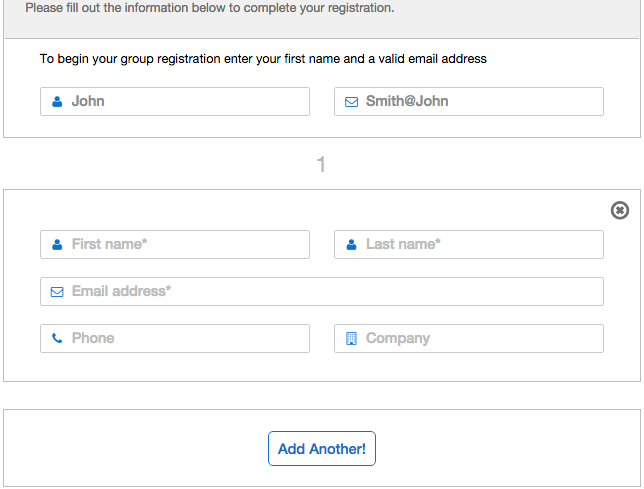Click the phone handset icon
The width and height of the screenshot is (644, 489).
[57, 338]
